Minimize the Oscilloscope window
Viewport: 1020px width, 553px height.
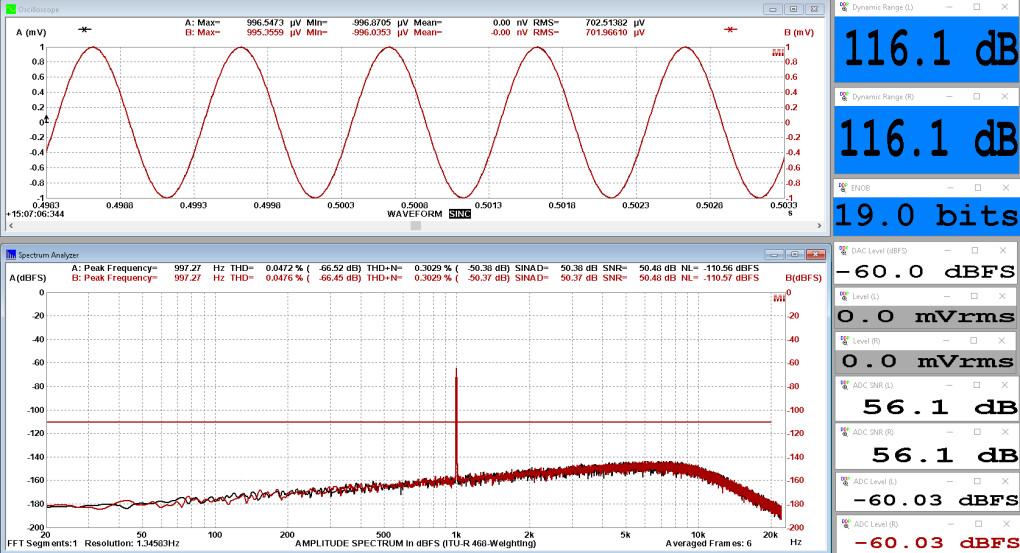[x=774, y=8]
